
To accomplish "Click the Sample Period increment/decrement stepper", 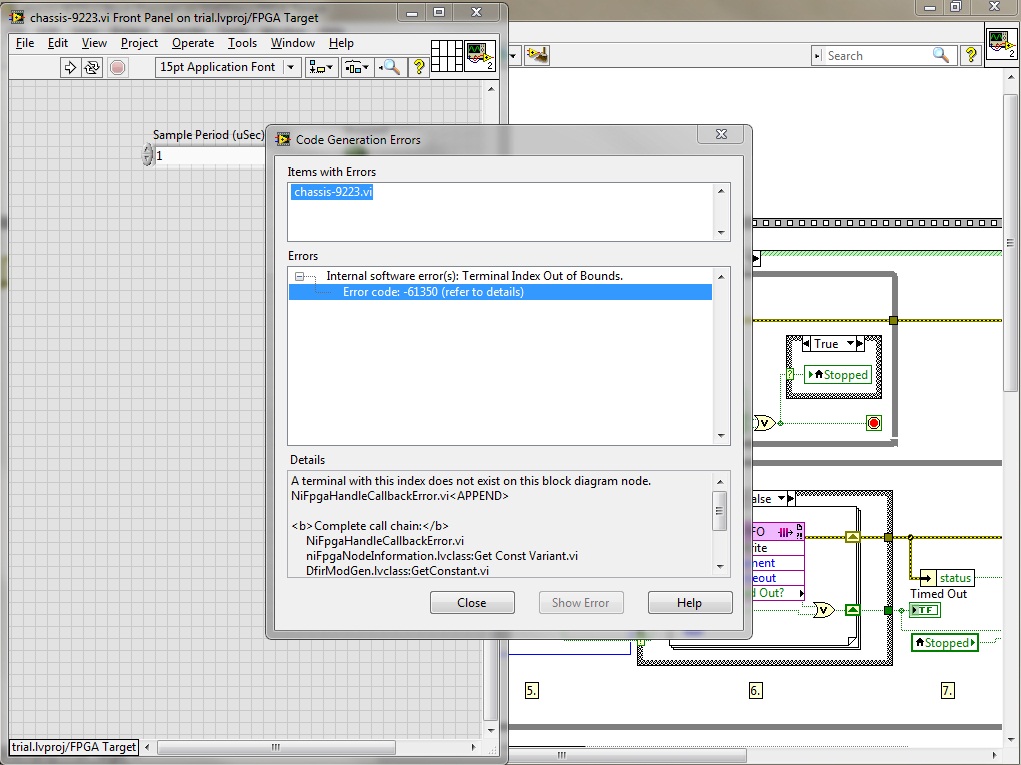I will click(x=147, y=156).
